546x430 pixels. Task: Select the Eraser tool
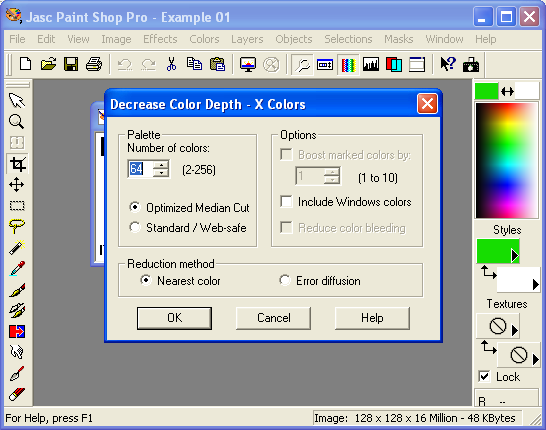[x=17, y=394]
